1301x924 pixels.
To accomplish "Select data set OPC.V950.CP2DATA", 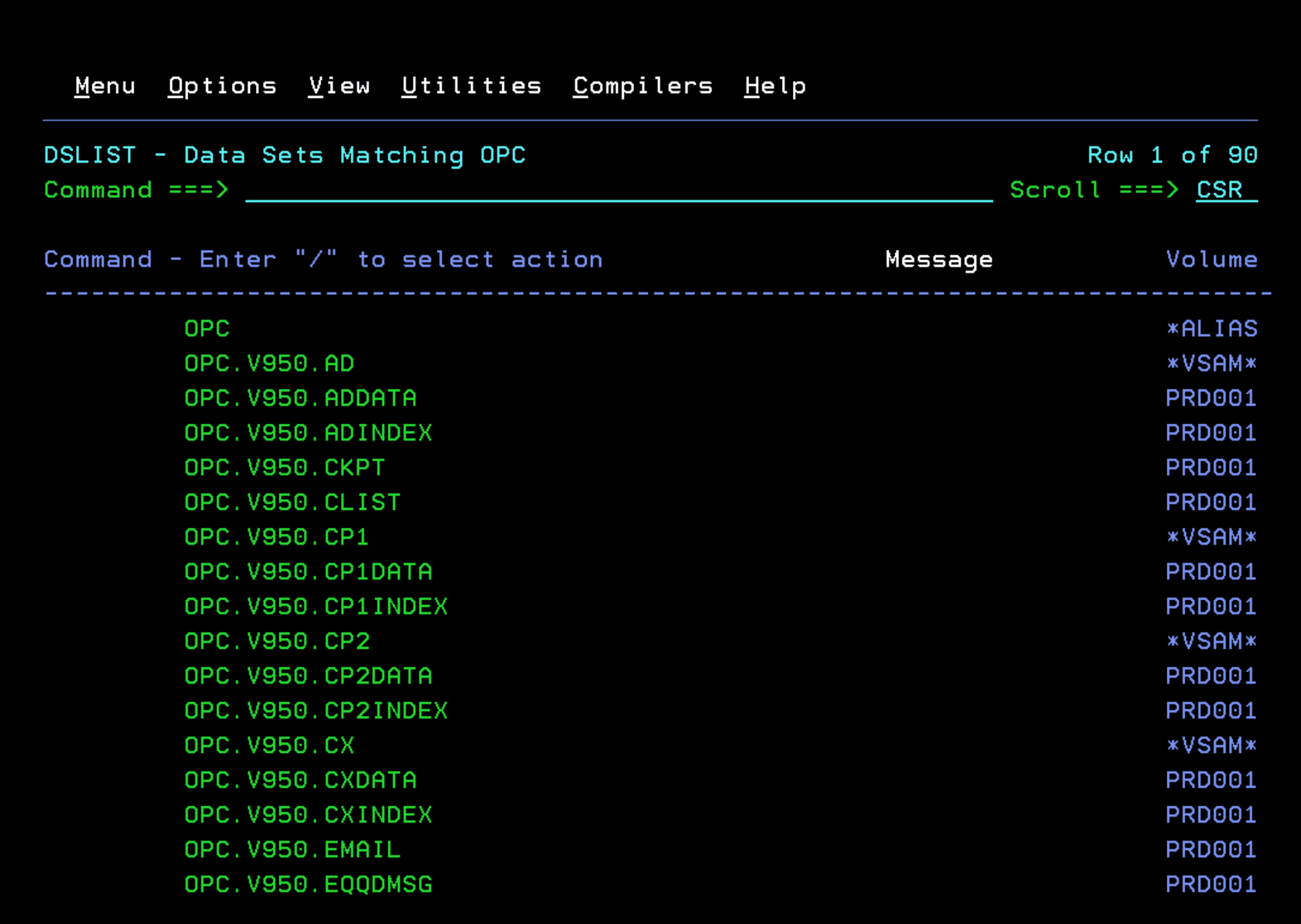I will click(308, 676).
